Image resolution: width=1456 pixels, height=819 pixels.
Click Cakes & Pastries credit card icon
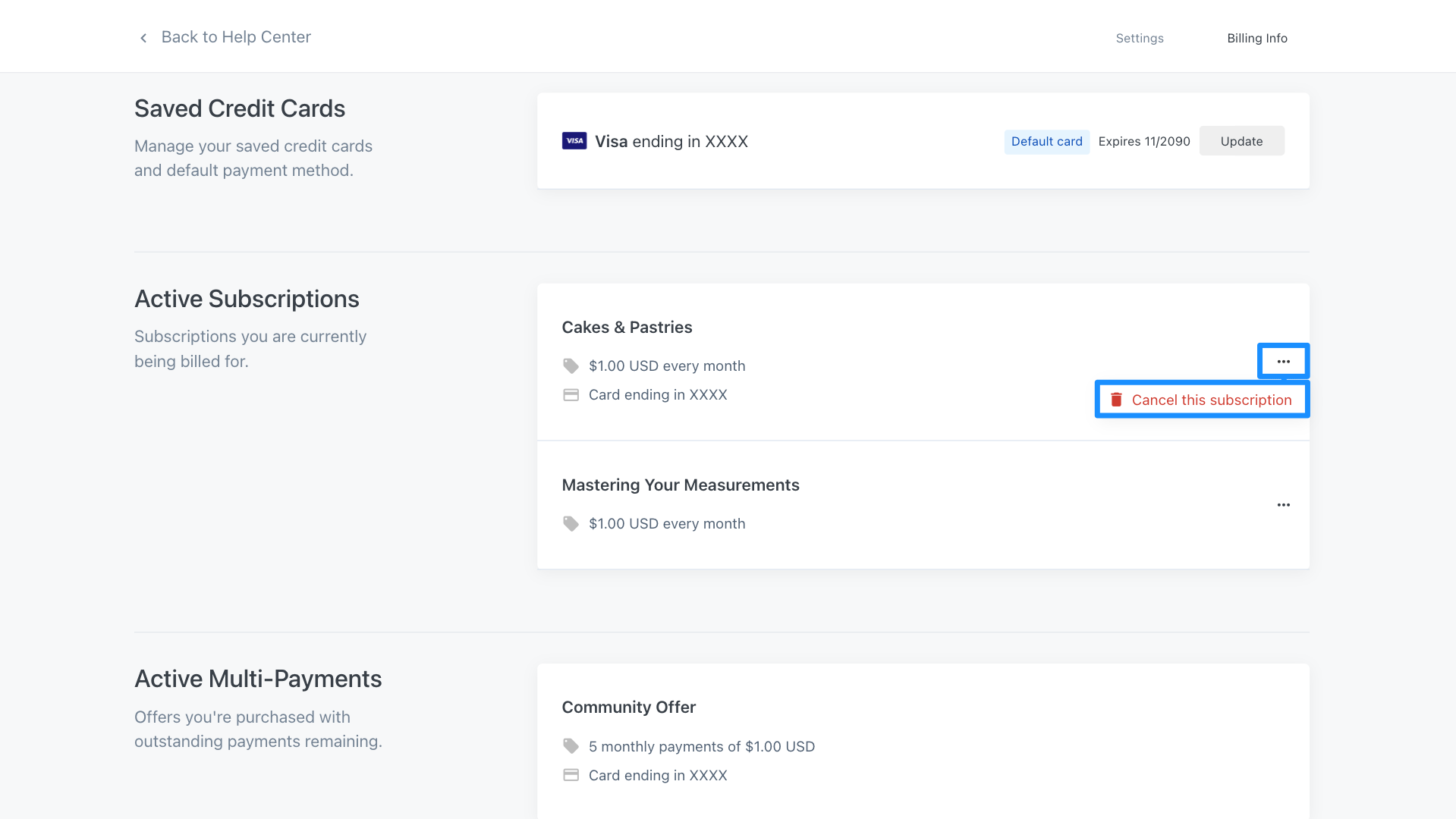click(x=571, y=395)
